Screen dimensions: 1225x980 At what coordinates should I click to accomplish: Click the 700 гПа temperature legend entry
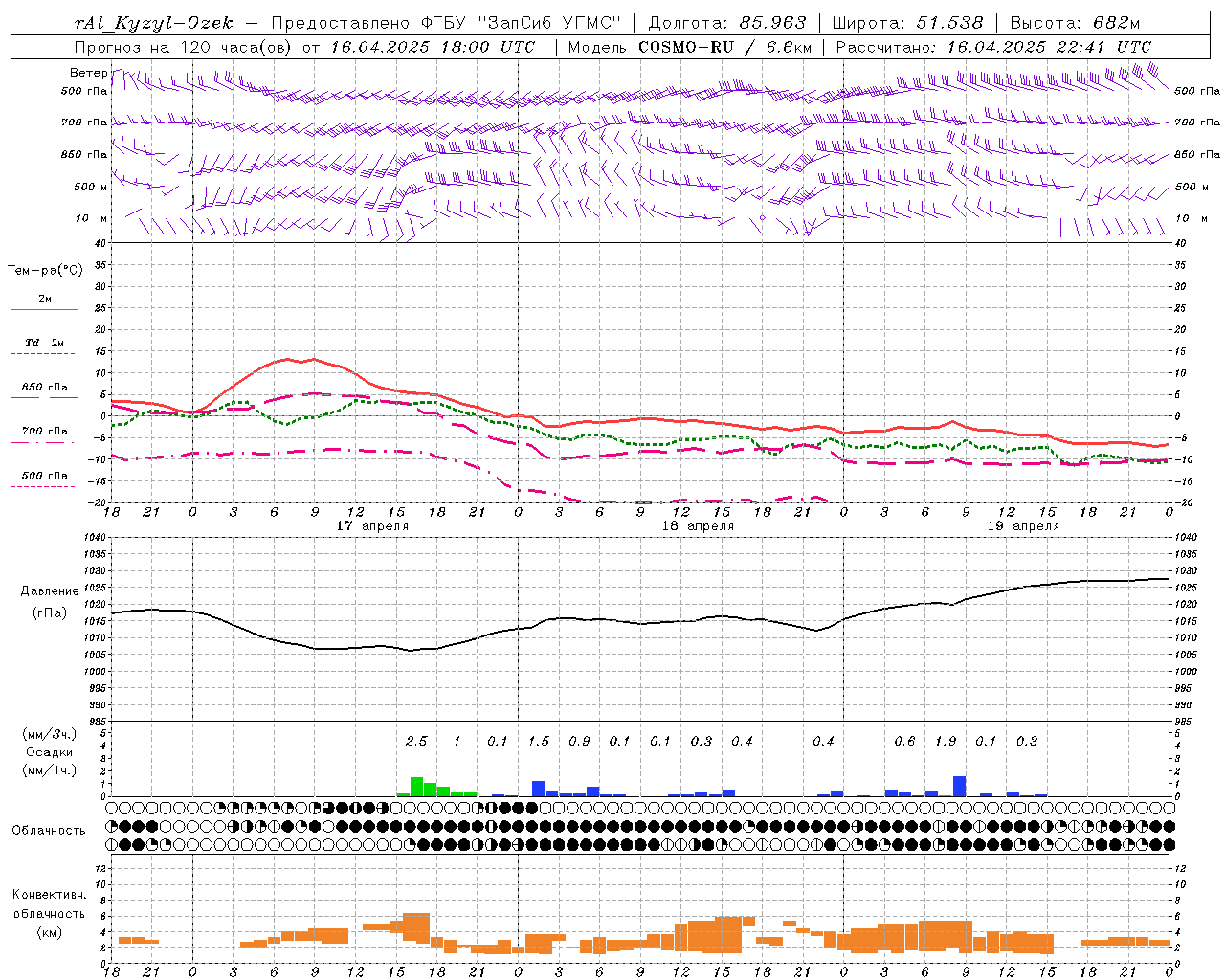45,432
